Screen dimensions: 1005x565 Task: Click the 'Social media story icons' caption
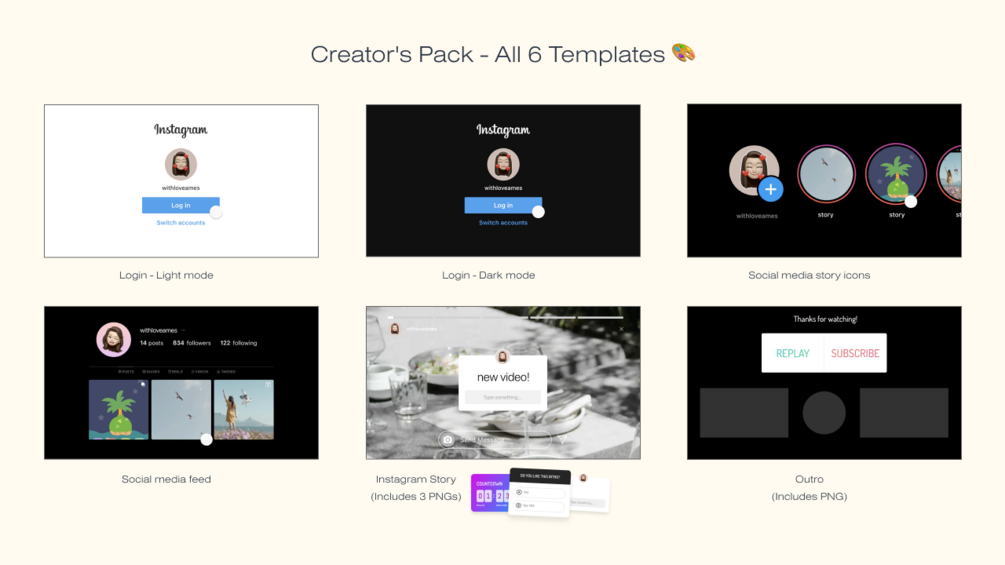click(809, 275)
